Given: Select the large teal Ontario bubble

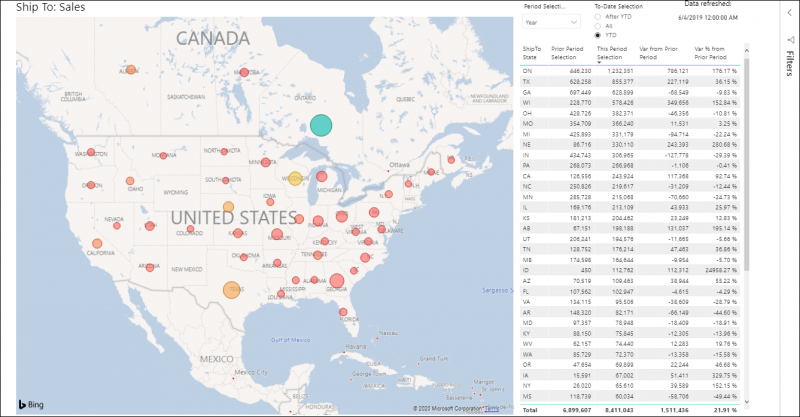Looking at the screenshot, I should pyautogui.click(x=321, y=125).
